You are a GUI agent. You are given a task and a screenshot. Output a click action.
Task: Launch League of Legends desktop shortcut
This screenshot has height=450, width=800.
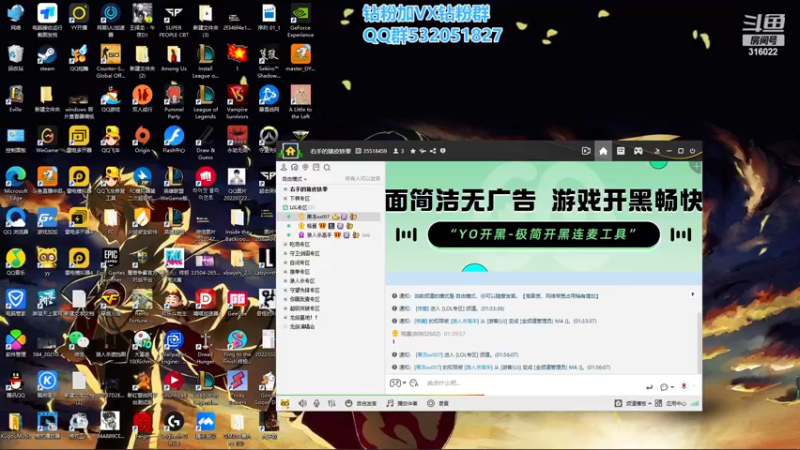pos(205,102)
